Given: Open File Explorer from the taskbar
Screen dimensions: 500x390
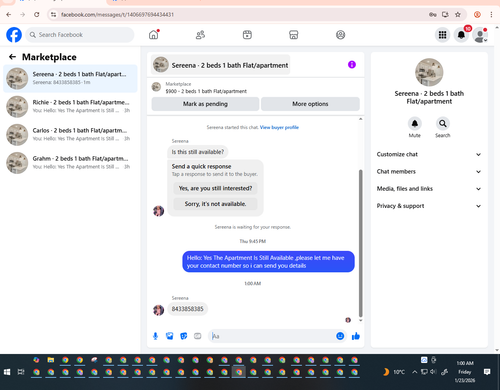Looking at the screenshot, I should (x=51, y=360).
